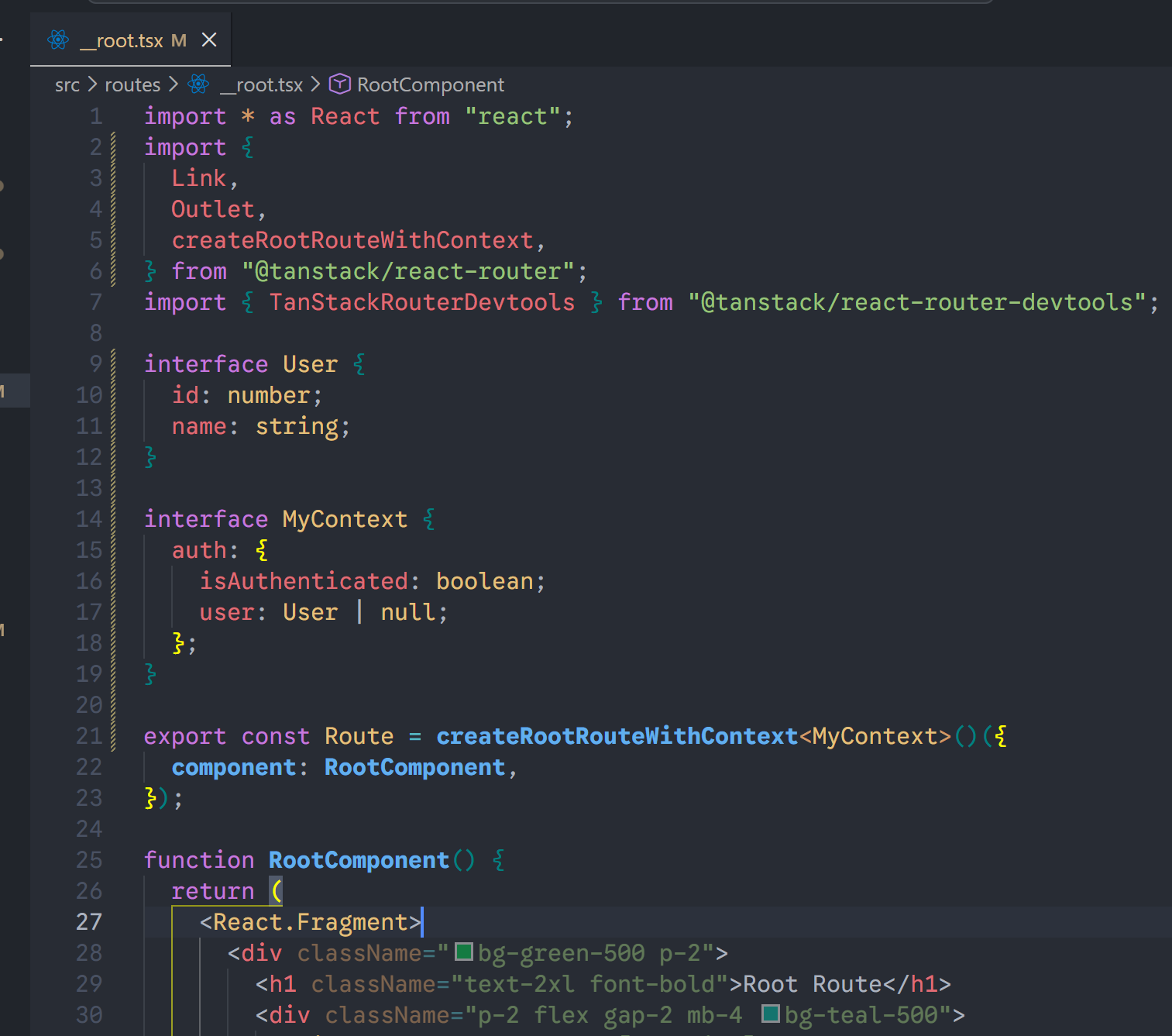The height and width of the screenshot is (1036, 1172).
Task: Click the React file icon in the breadcrumb
Action: [199, 84]
